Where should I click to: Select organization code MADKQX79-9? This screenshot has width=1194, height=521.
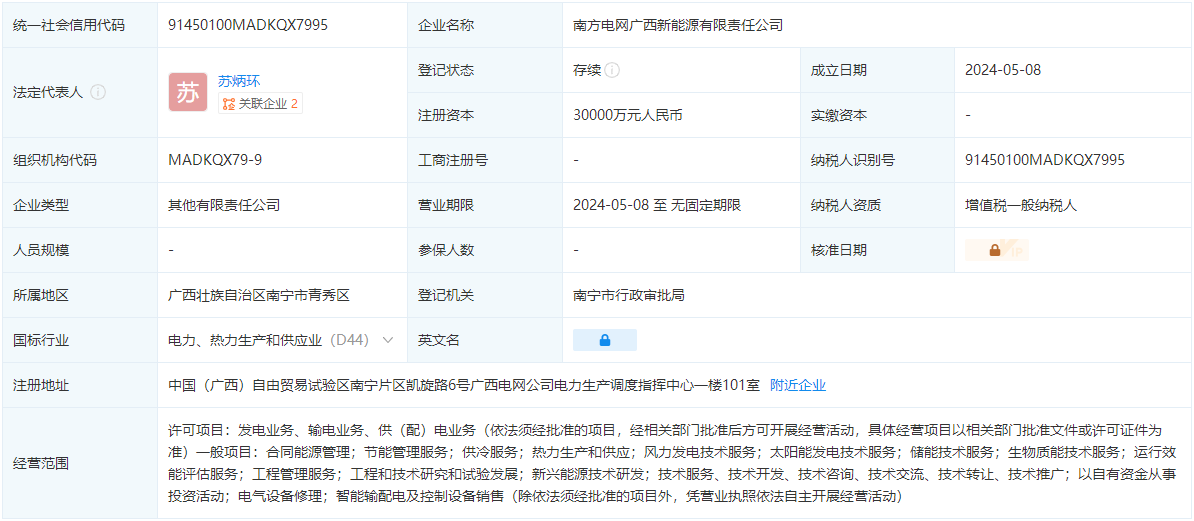point(215,160)
